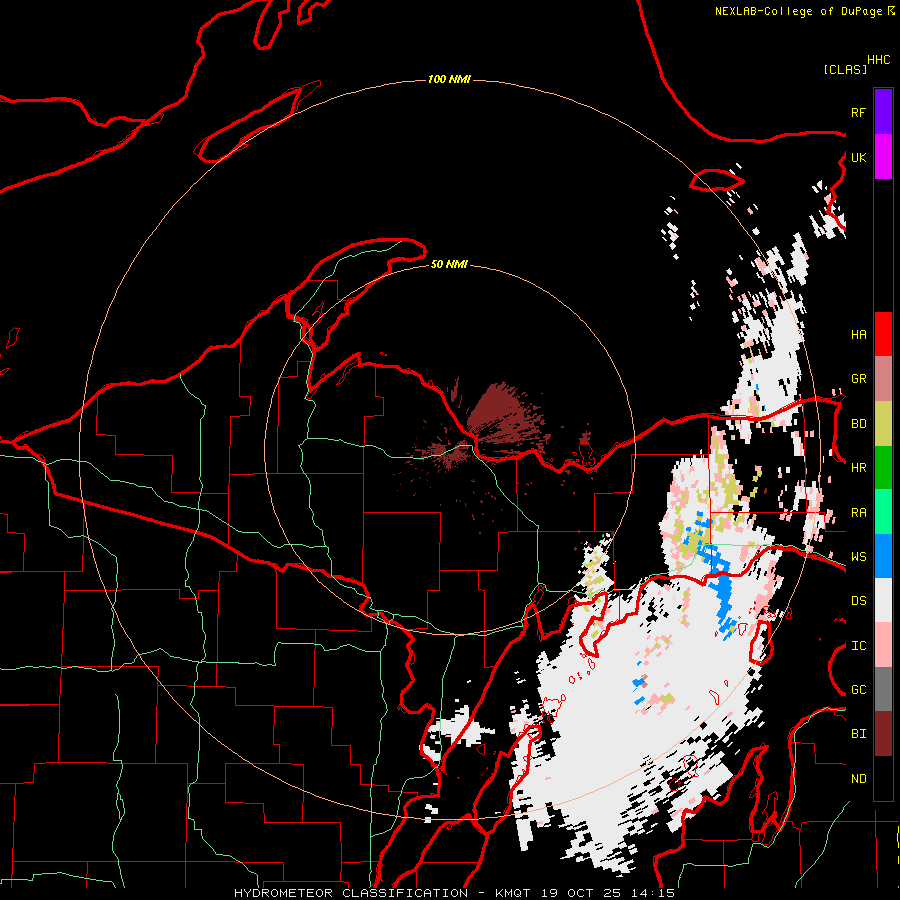This screenshot has width=900, height=900.
Task: Click the "GR" legend label
Action: tap(858, 379)
